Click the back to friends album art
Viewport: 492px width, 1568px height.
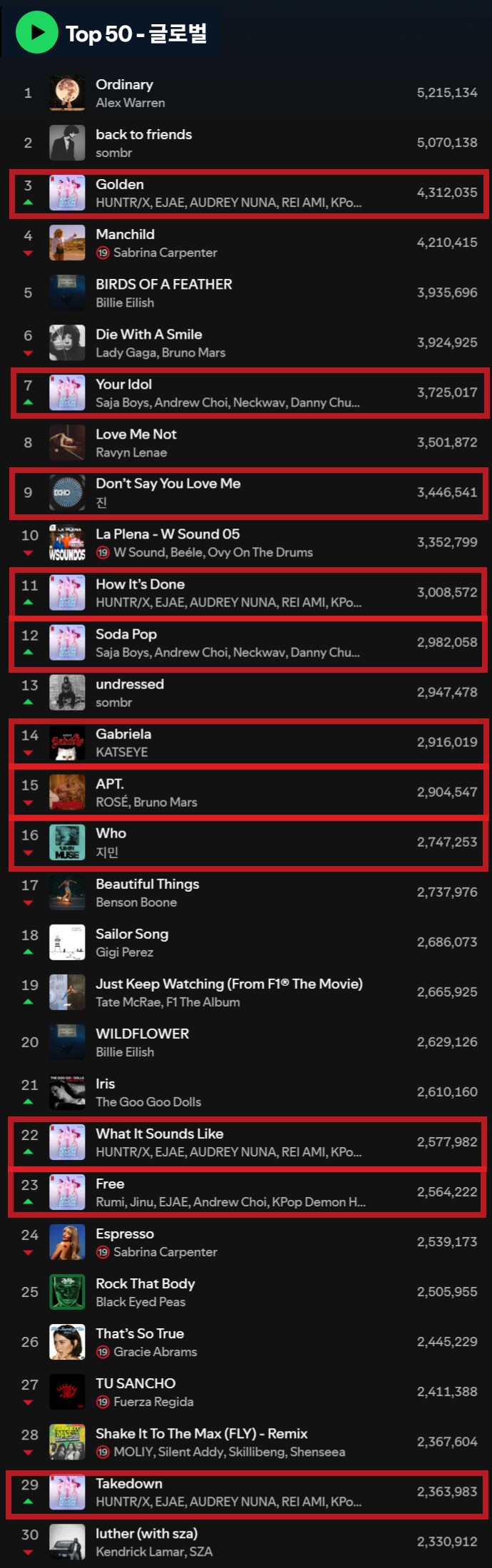[67, 143]
